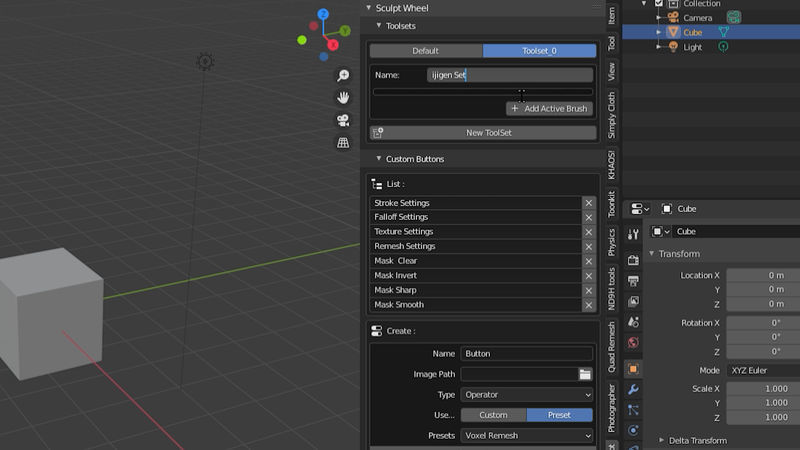Open the Modifiers wrench tab icon
The height and width of the screenshot is (450, 800).
coord(633,389)
